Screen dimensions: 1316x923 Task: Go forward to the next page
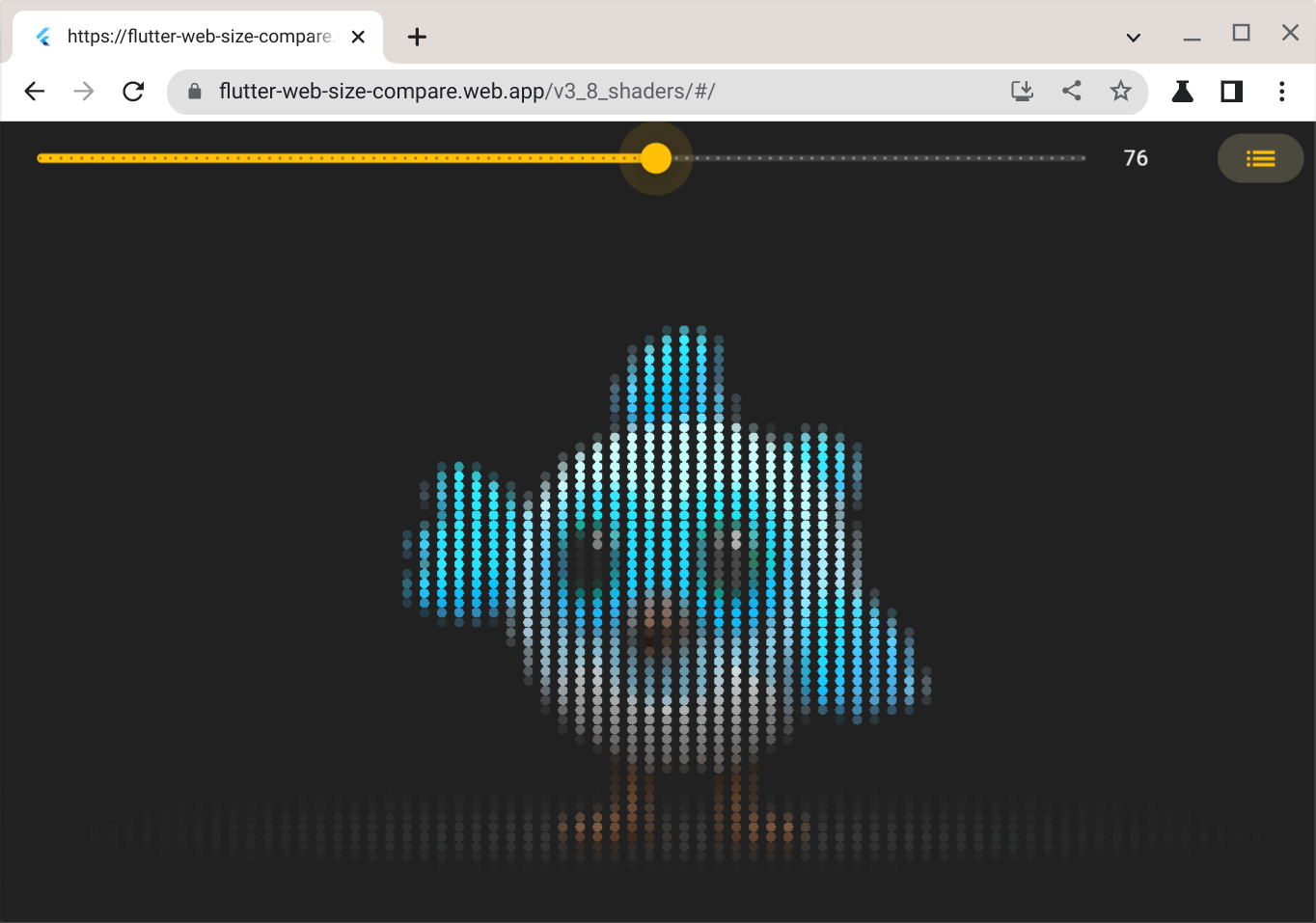click(84, 92)
